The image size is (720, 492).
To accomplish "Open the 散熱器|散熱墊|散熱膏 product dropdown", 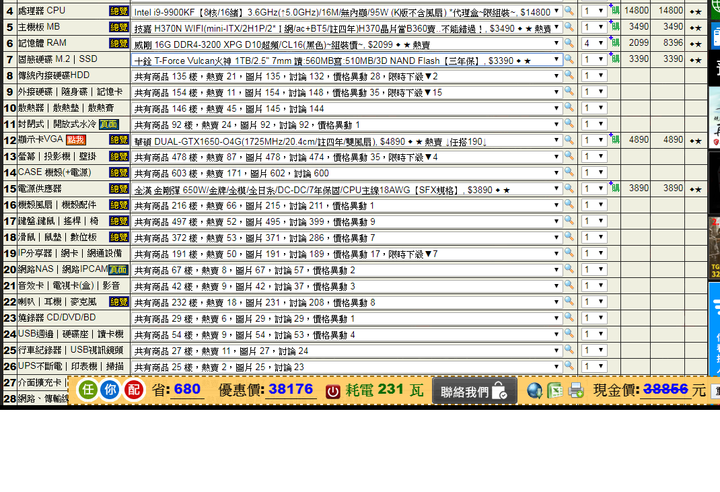I will pyautogui.click(x=347, y=108).
